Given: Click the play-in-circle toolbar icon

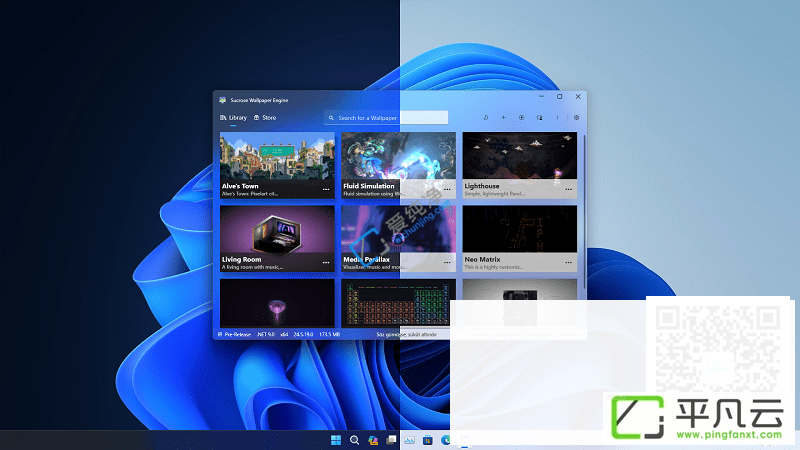Looking at the screenshot, I should click(x=521, y=118).
